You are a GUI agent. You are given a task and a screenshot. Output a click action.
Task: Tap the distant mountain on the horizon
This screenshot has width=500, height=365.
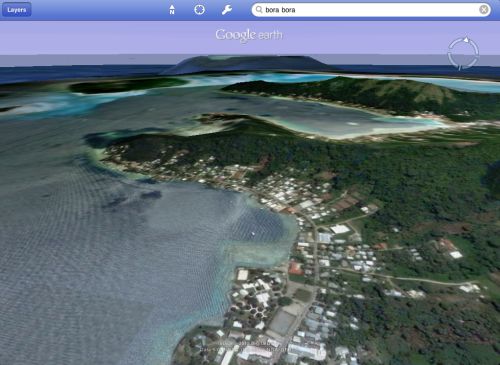pyautogui.click(x=248, y=64)
